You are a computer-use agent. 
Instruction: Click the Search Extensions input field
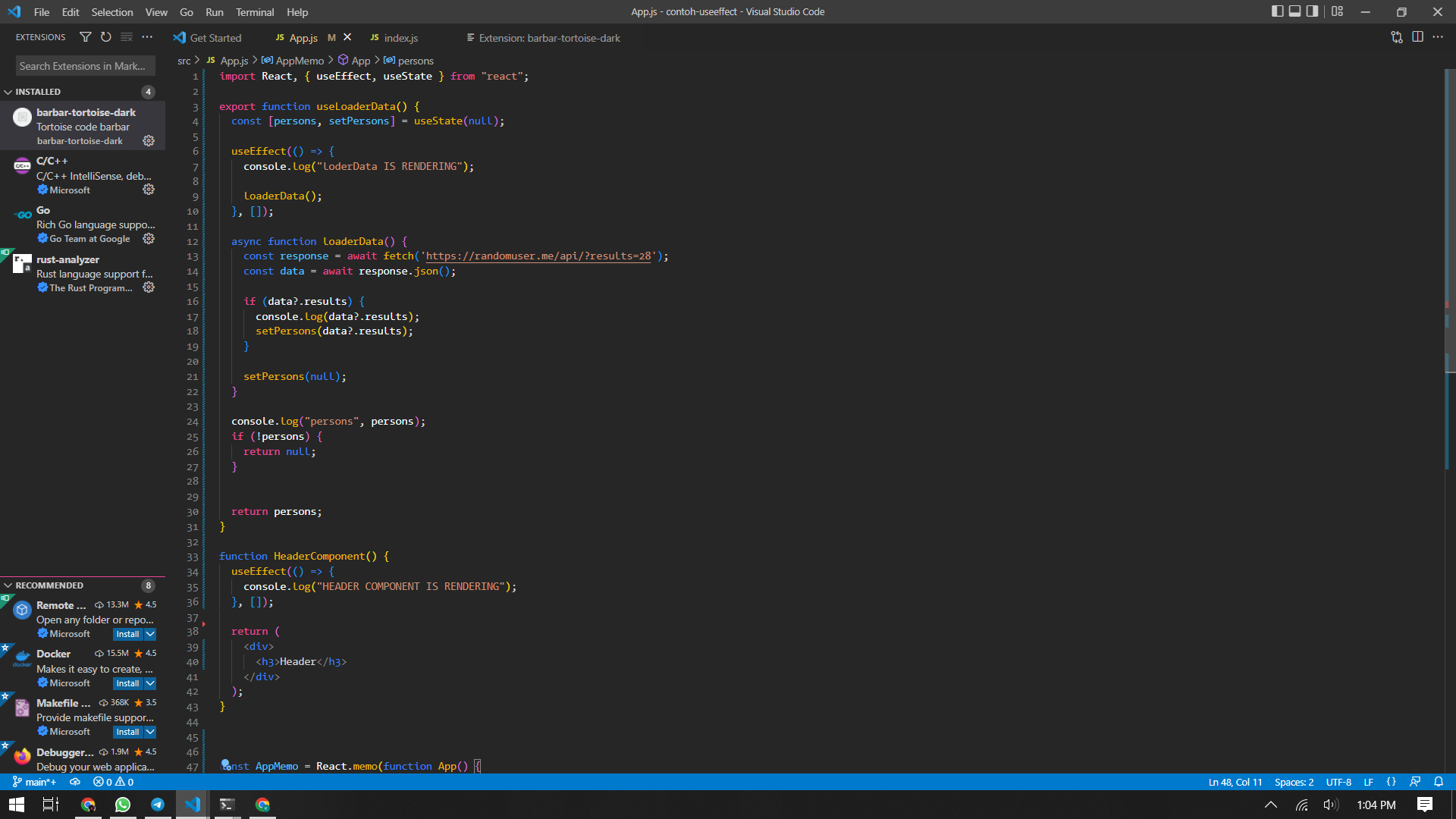85,66
